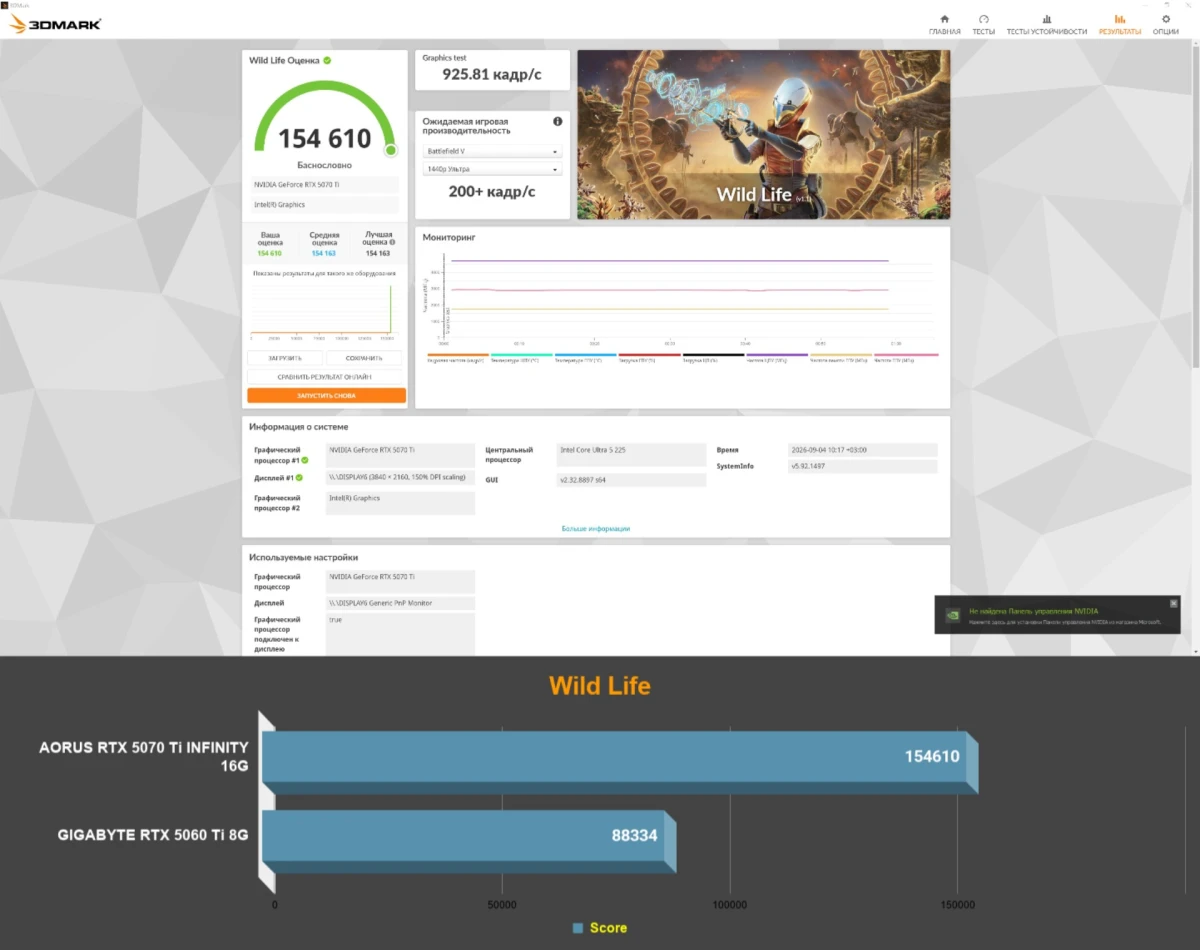
Task: Click the Дисплей #1 resolution value
Action: tap(400, 478)
